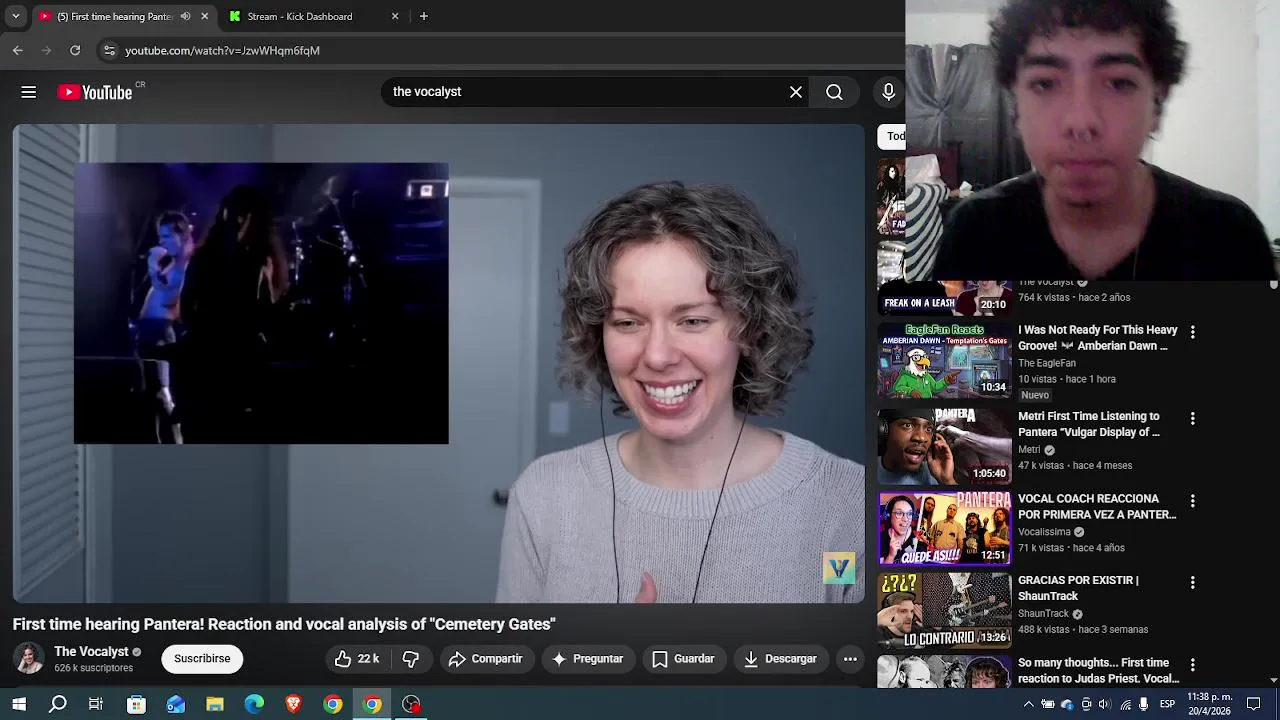Select the address bar URL
Screen dimensions: 1280x720
222,50
